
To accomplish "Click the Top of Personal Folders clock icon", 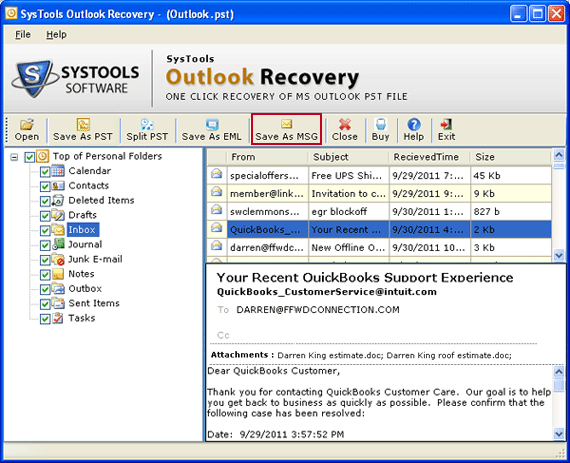I will coord(43,156).
